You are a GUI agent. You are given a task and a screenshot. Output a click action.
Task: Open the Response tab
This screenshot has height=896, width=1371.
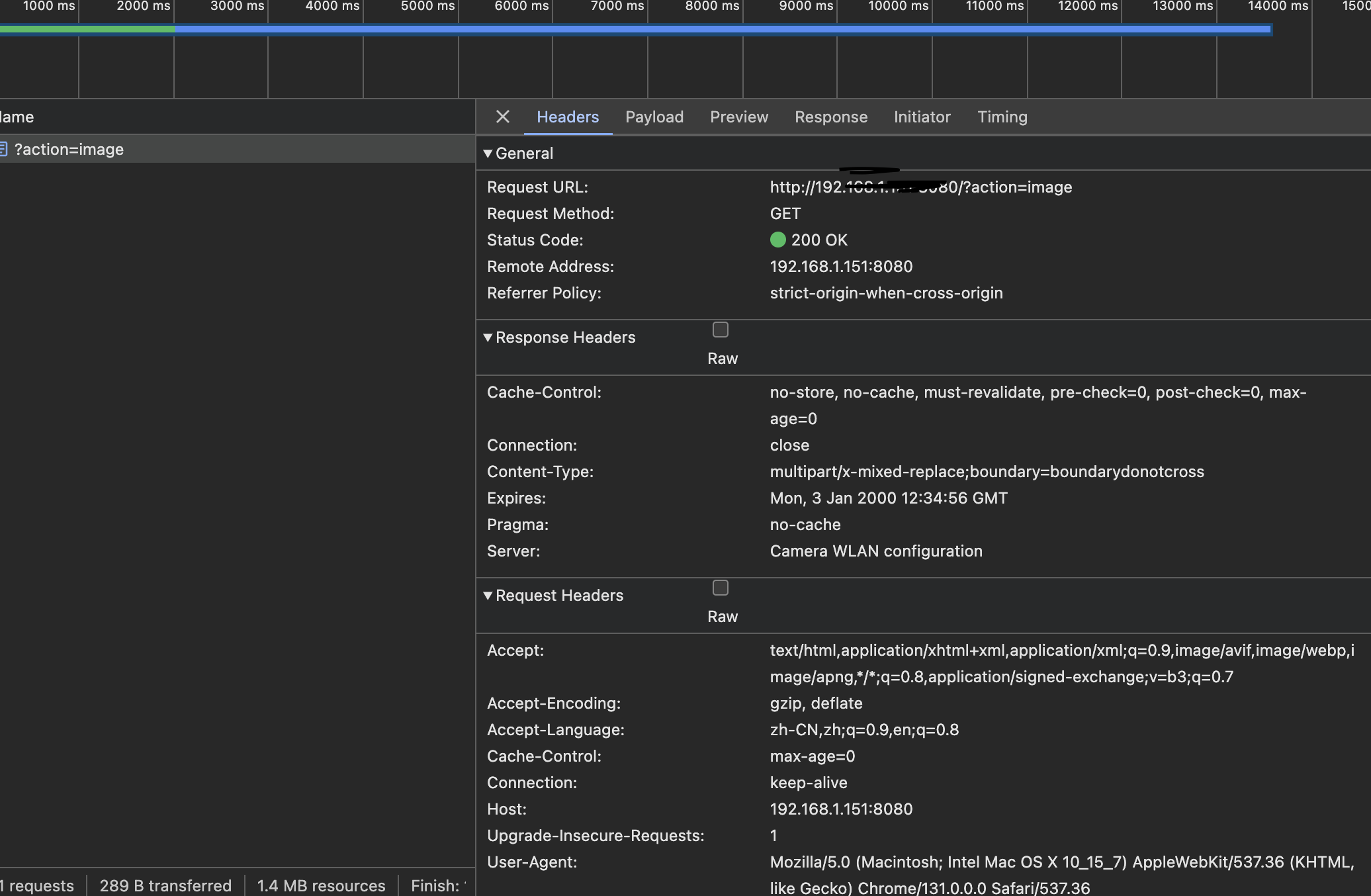click(x=831, y=117)
